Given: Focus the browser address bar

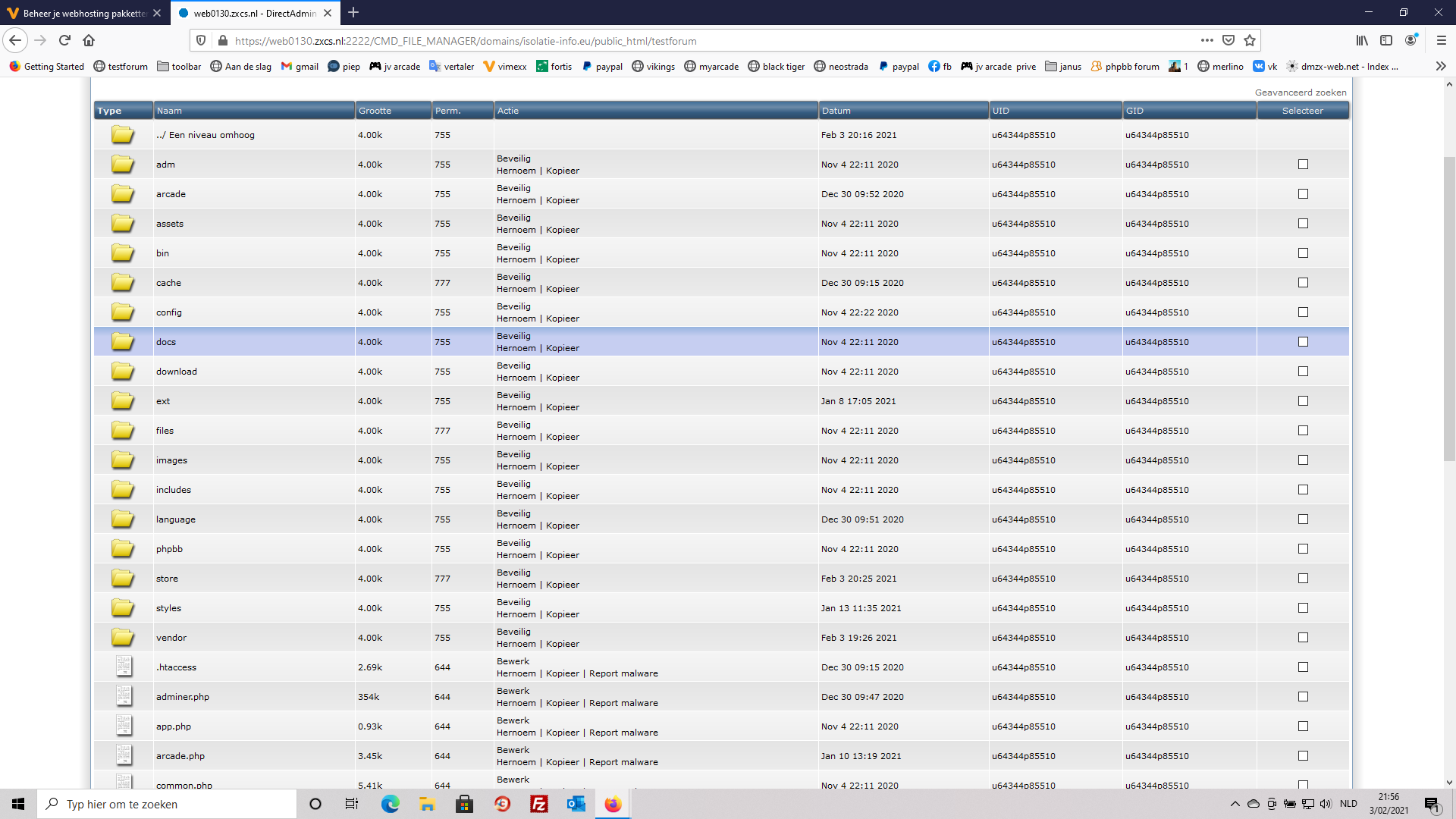Looking at the screenshot, I should tap(713, 41).
